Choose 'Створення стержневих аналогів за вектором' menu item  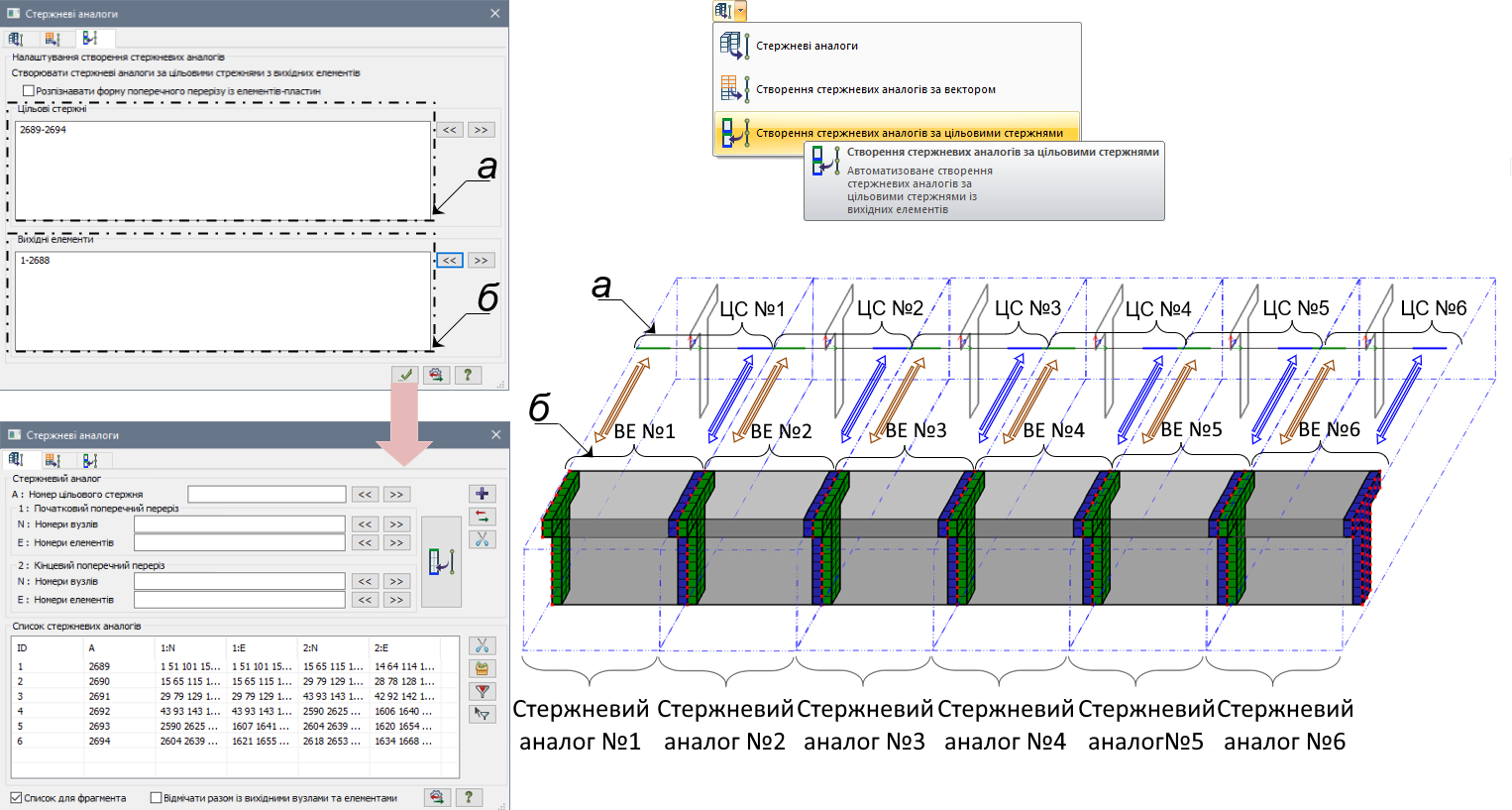point(875,89)
